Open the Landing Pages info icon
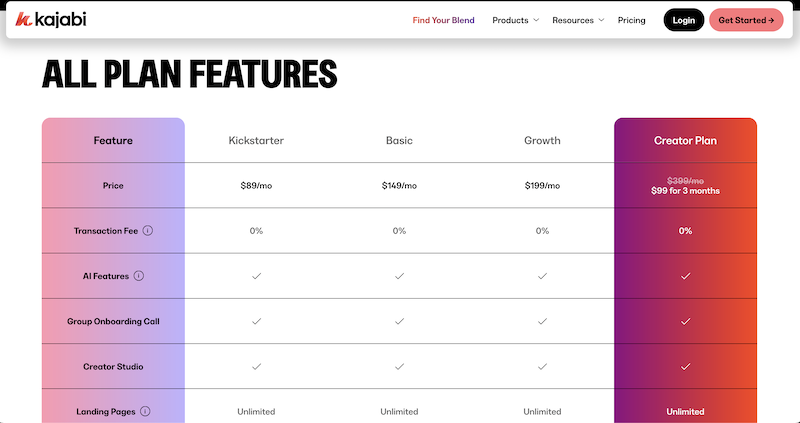Viewport: 800px width, 423px height. [145, 411]
